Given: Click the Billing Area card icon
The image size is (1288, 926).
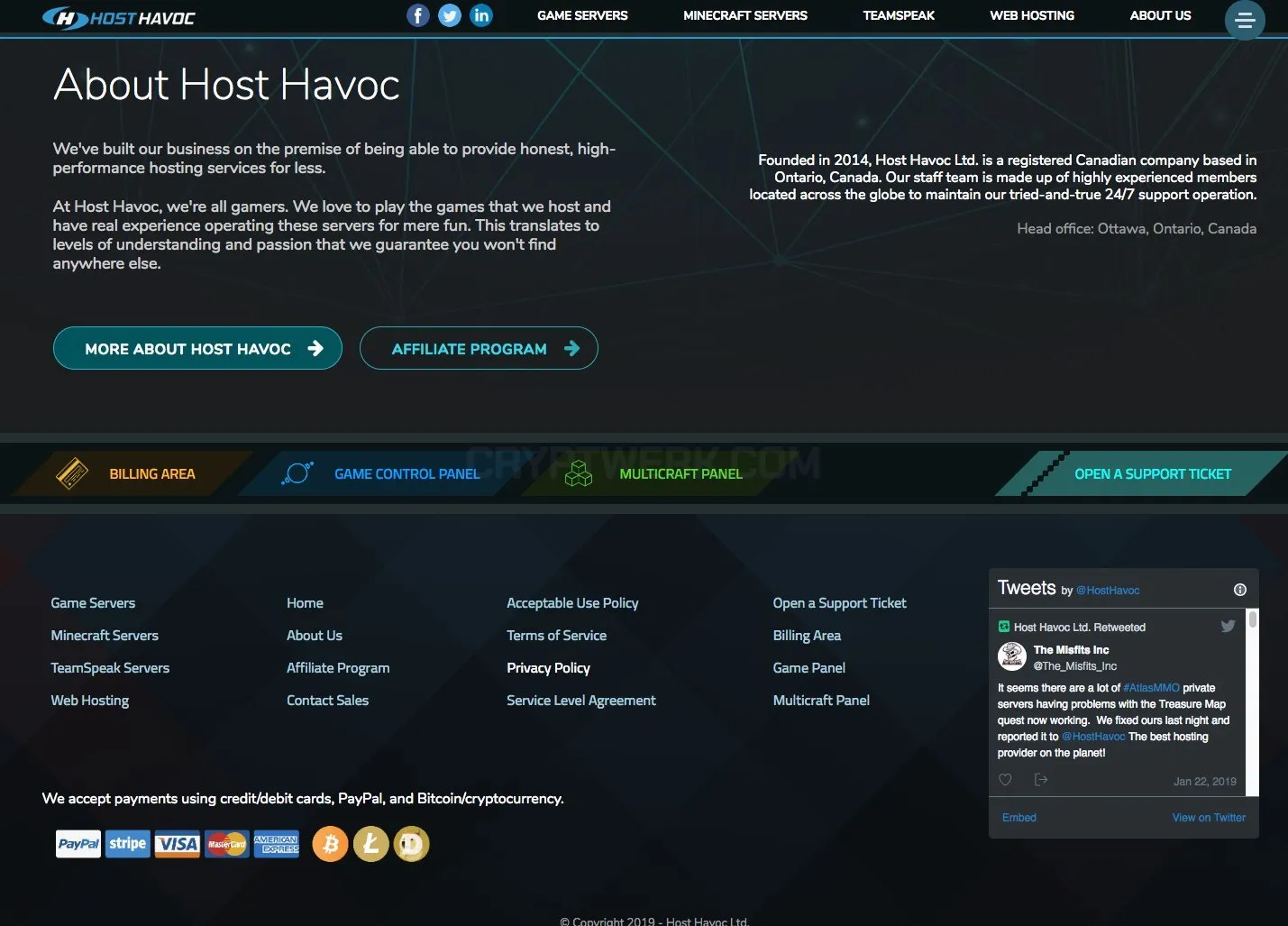Looking at the screenshot, I should click(x=72, y=473).
